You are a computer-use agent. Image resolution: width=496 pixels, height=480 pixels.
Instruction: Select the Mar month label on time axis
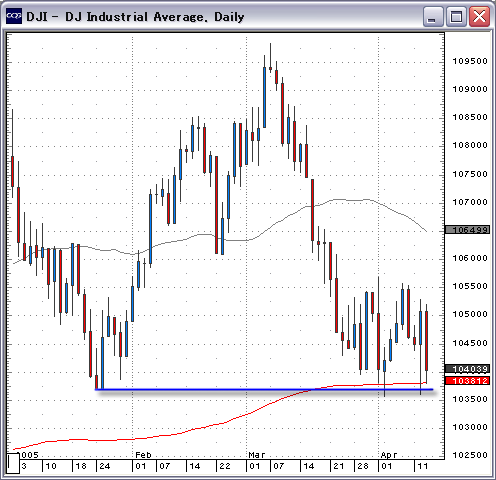click(x=257, y=455)
